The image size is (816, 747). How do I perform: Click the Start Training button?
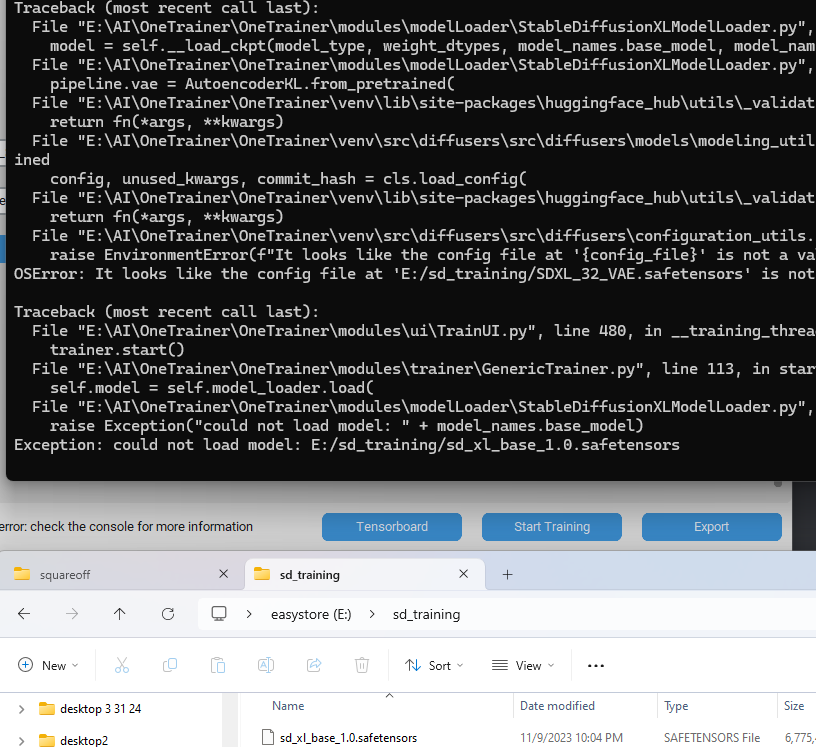pos(552,527)
